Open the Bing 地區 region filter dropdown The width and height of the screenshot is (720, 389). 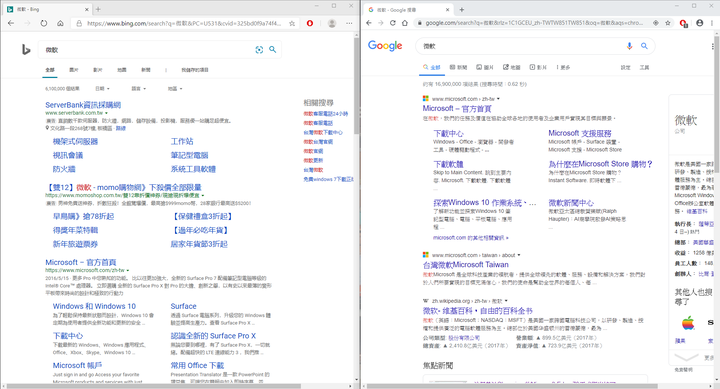pyautogui.click(x=175, y=88)
